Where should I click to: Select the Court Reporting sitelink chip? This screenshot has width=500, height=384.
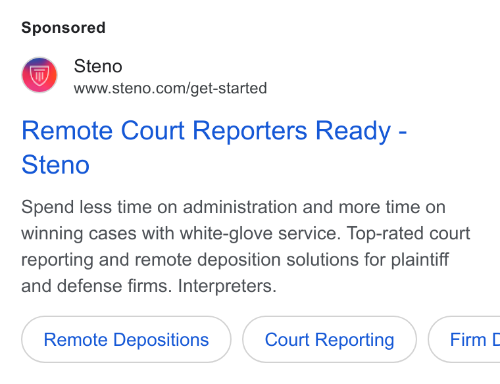point(329,339)
